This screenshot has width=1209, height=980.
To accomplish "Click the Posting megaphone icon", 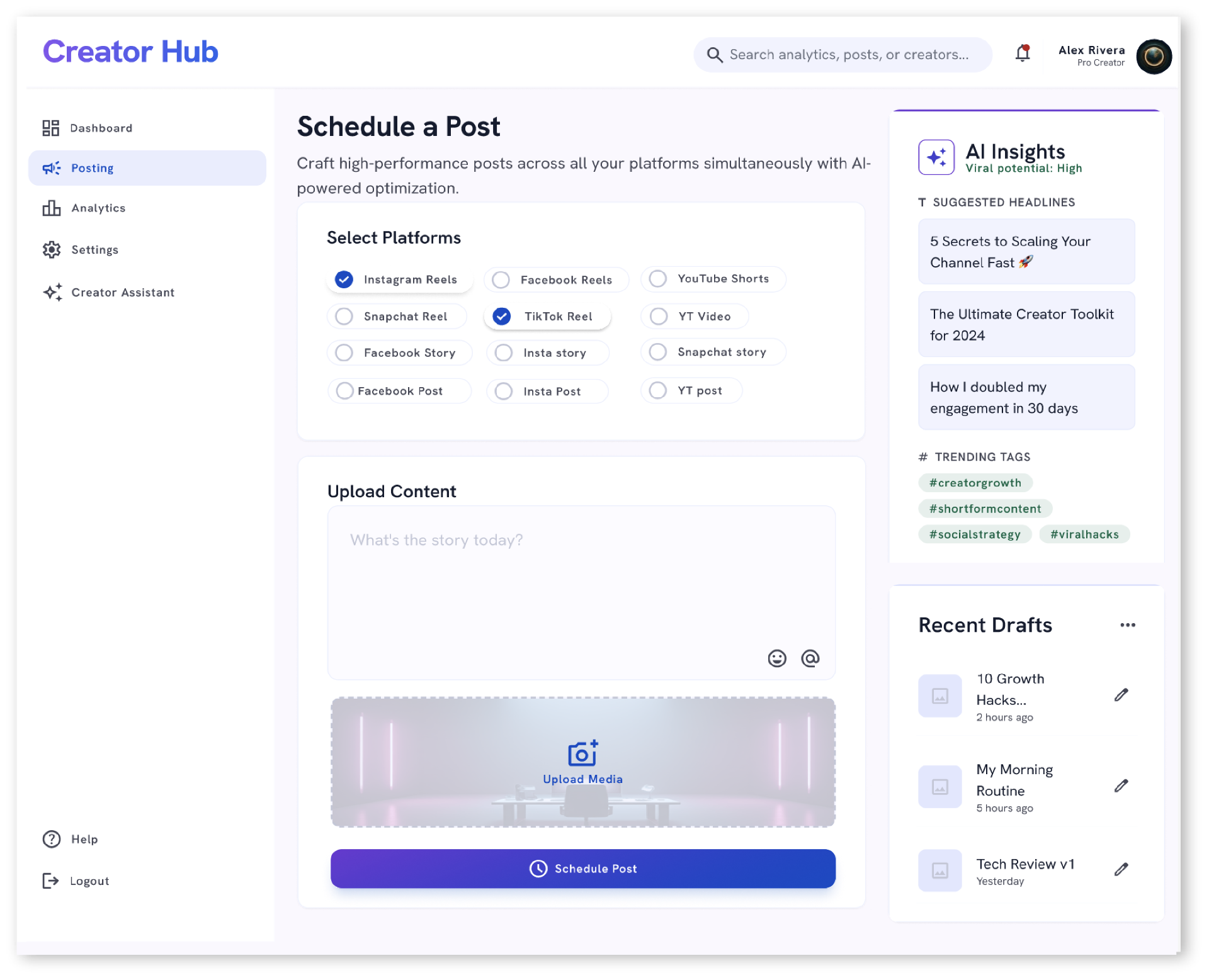I will click(x=52, y=168).
